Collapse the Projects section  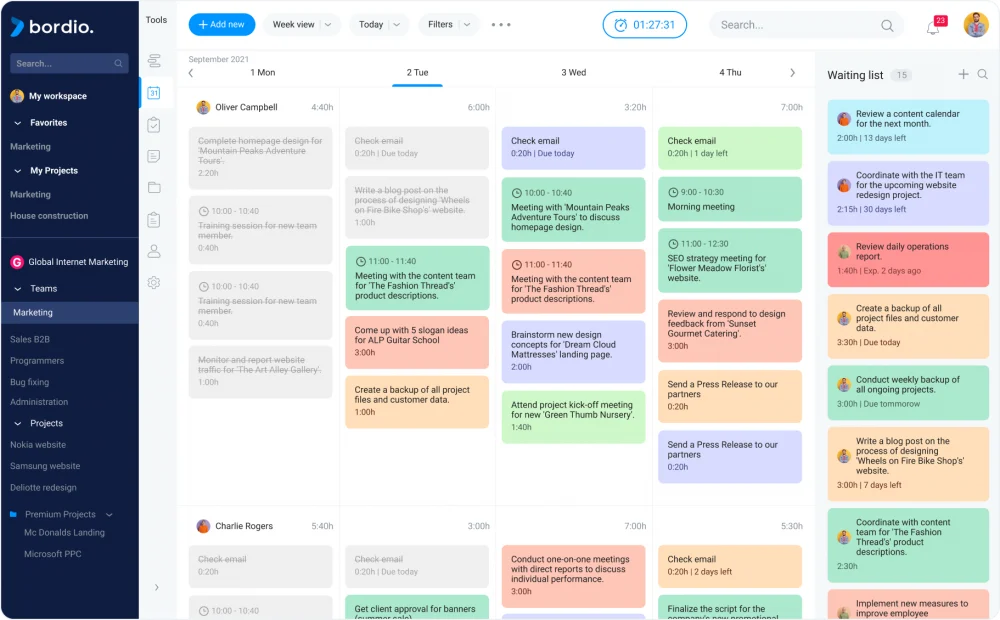pyautogui.click(x=18, y=424)
